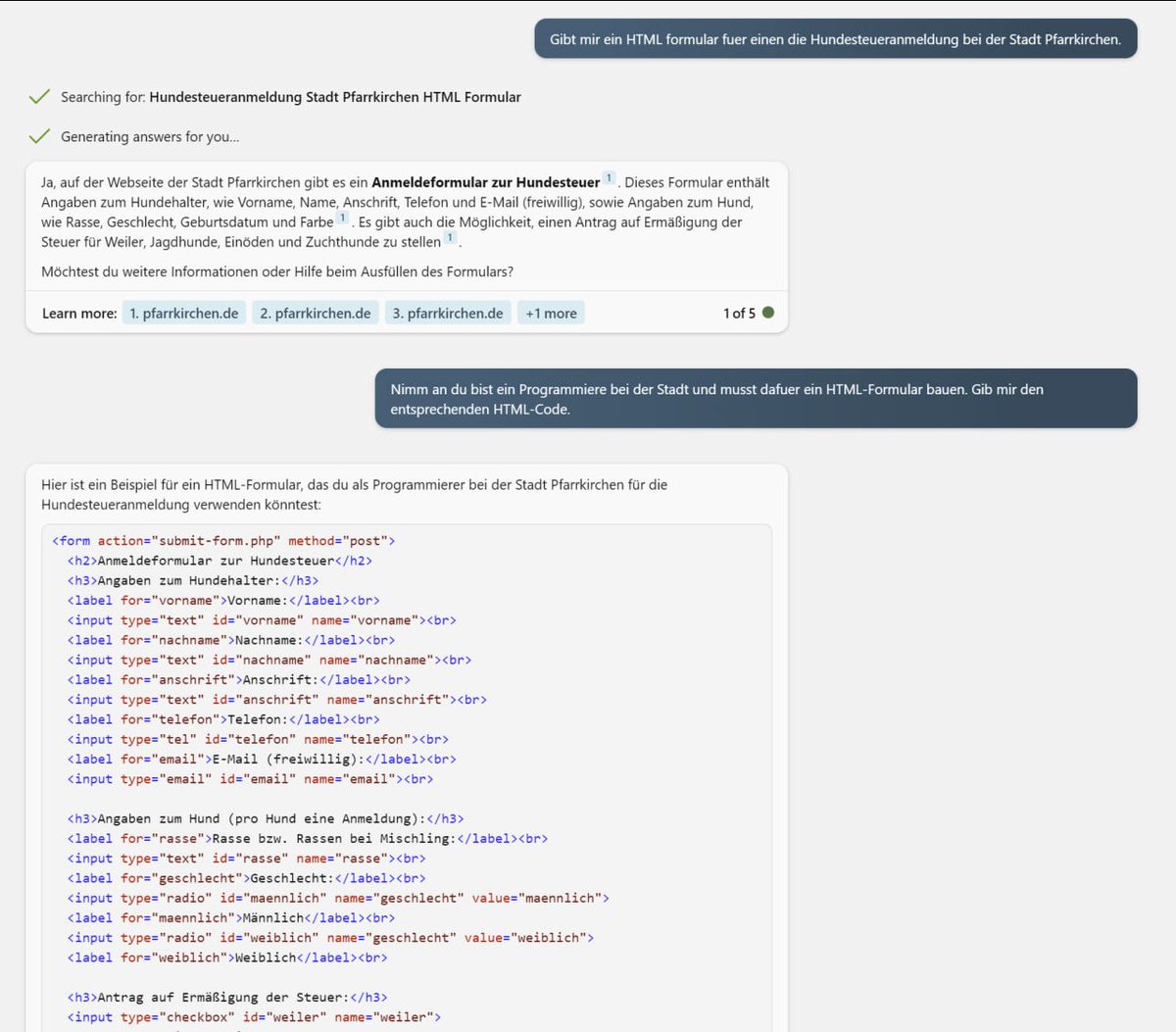Select the second user message starting Nimm an

[x=756, y=399]
